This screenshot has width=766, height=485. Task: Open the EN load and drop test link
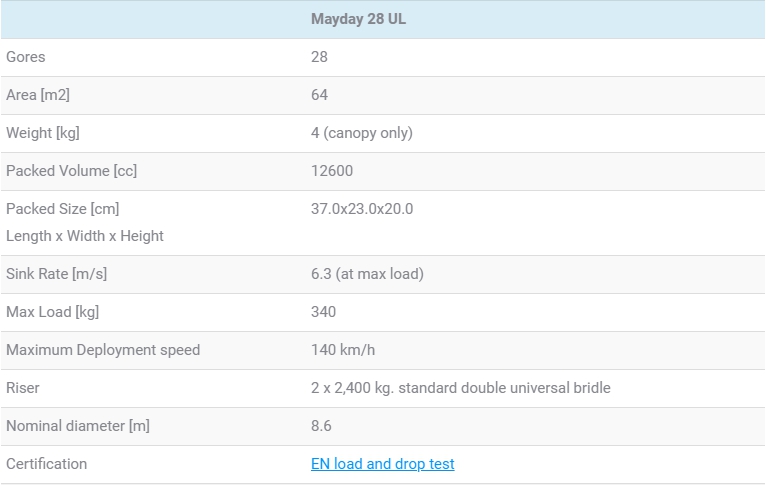382,464
